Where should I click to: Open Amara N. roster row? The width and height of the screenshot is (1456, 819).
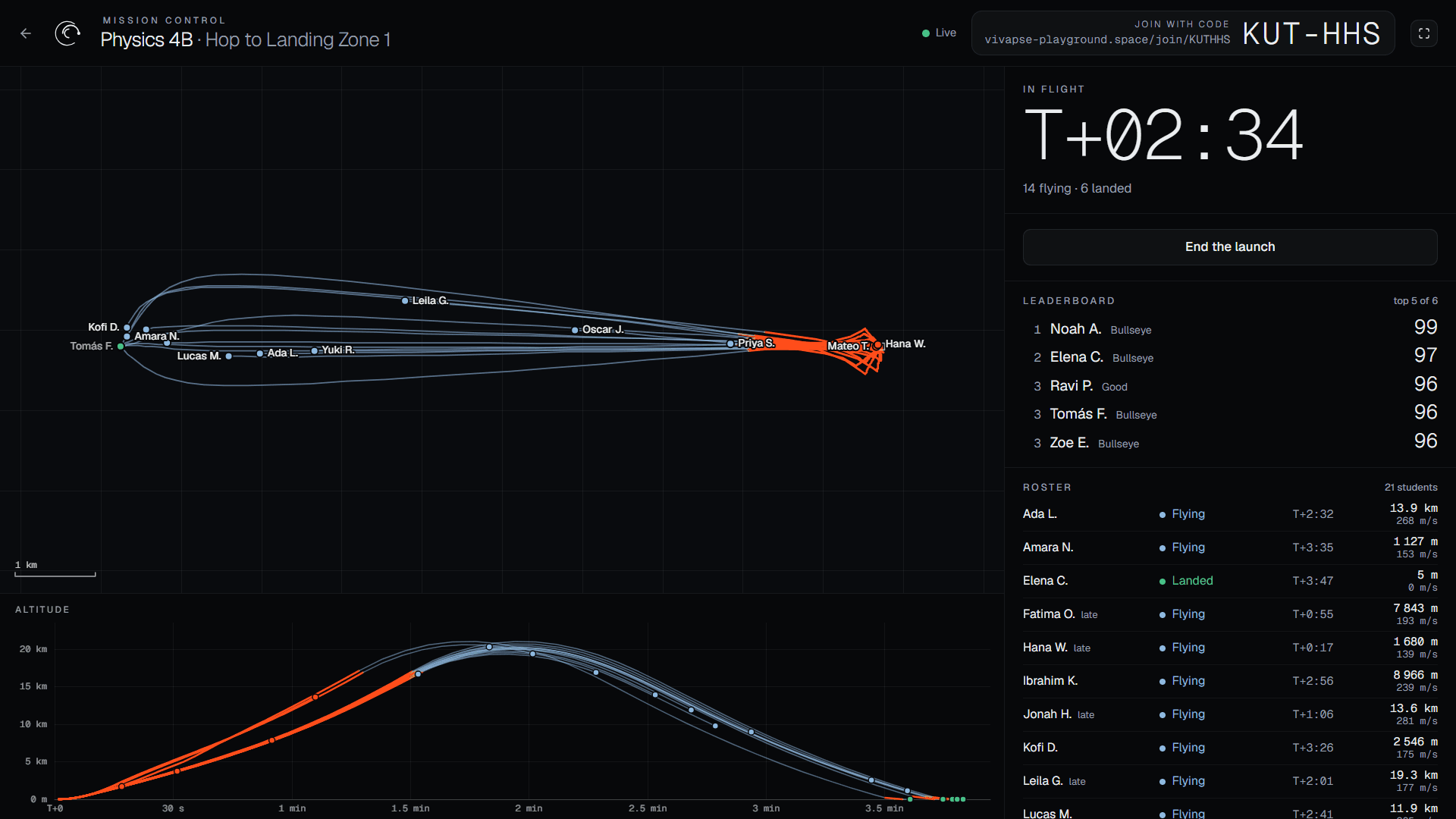click(x=1230, y=548)
